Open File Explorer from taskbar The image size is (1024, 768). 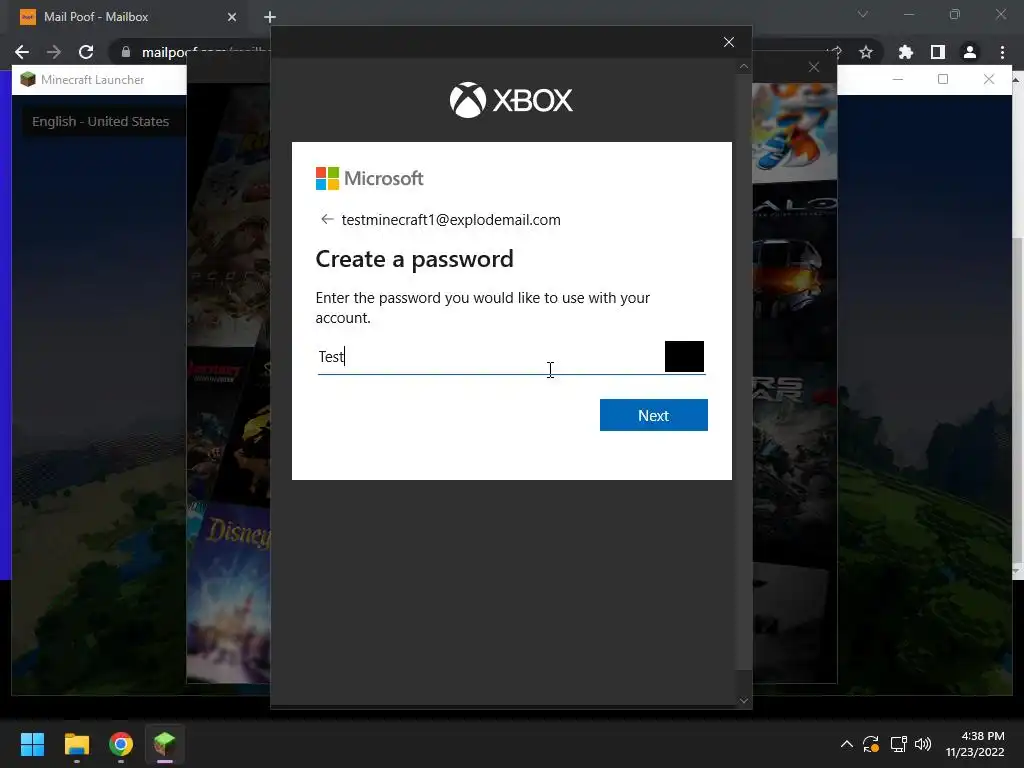pyautogui.click(x=76, y=744)
